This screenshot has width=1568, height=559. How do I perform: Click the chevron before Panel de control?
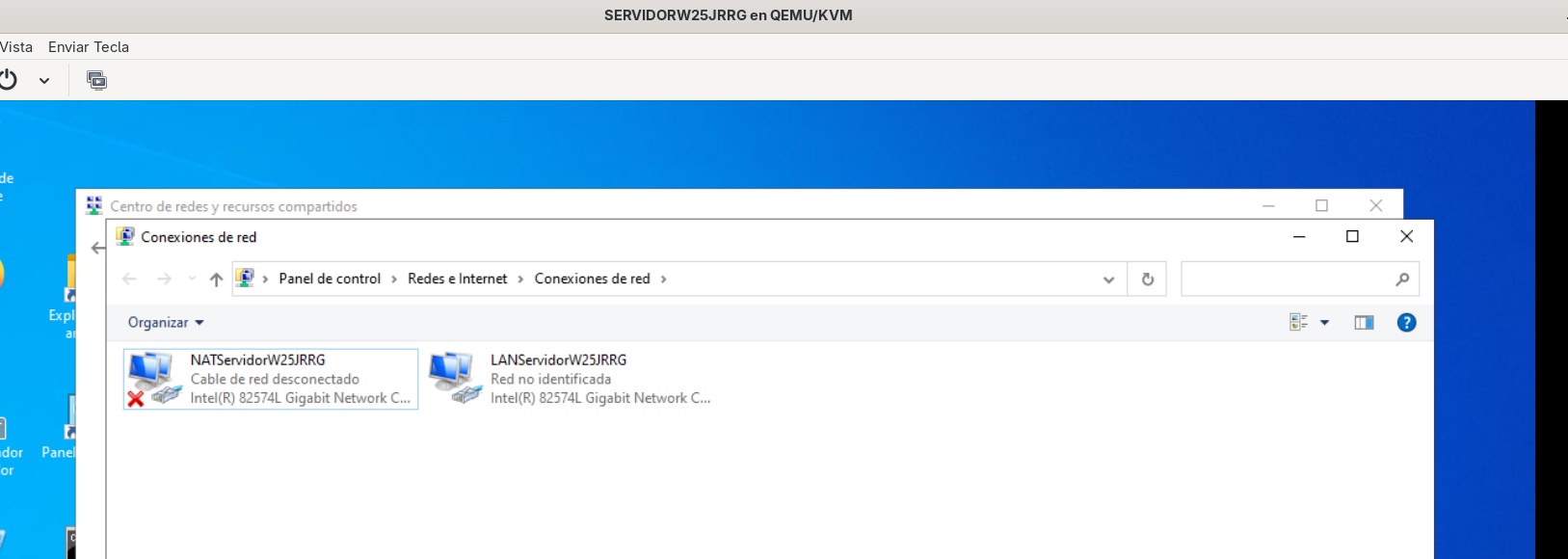pyautogui.click(x=266, y=279)
